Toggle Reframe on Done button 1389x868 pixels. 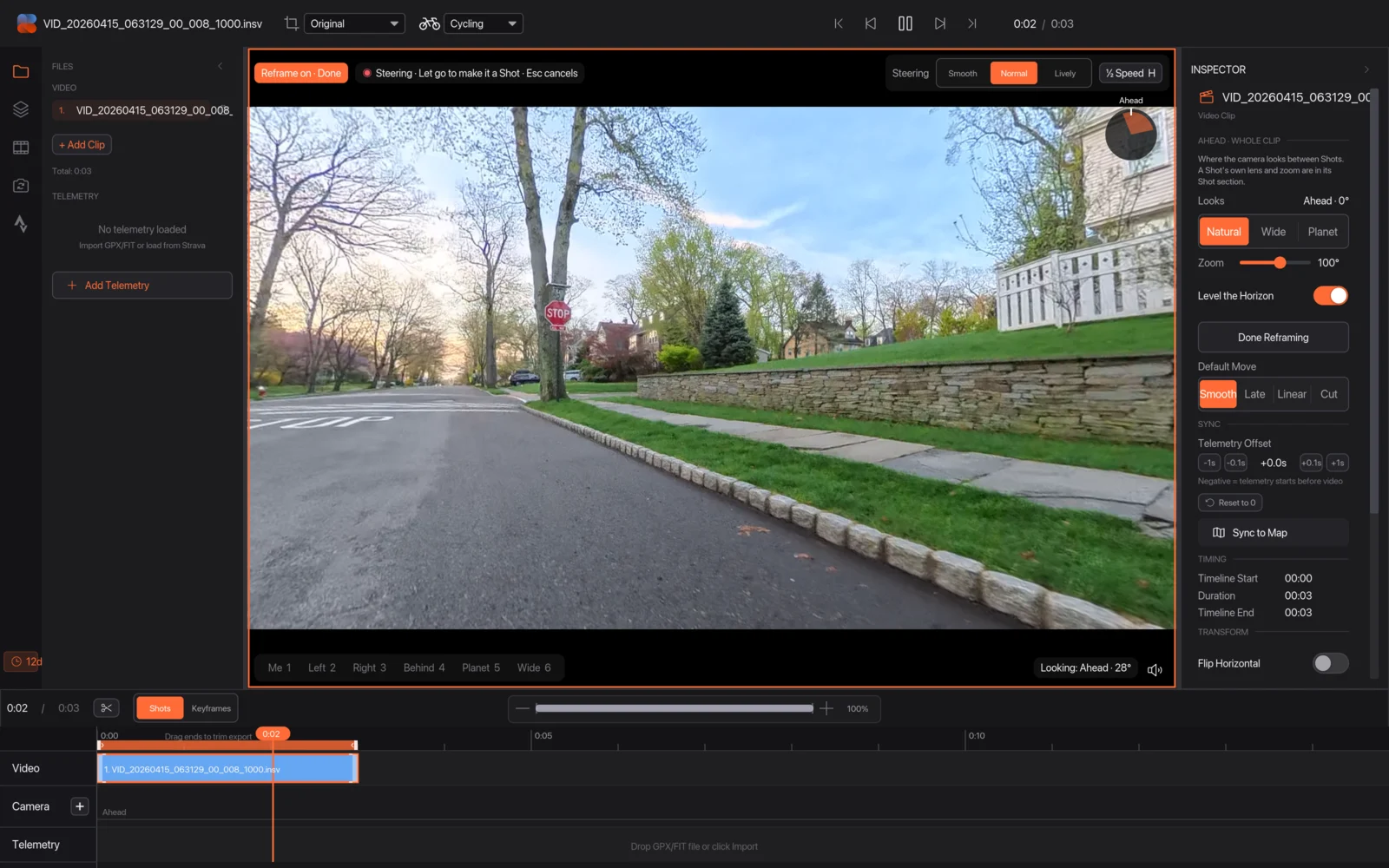[x=300, y=73]
